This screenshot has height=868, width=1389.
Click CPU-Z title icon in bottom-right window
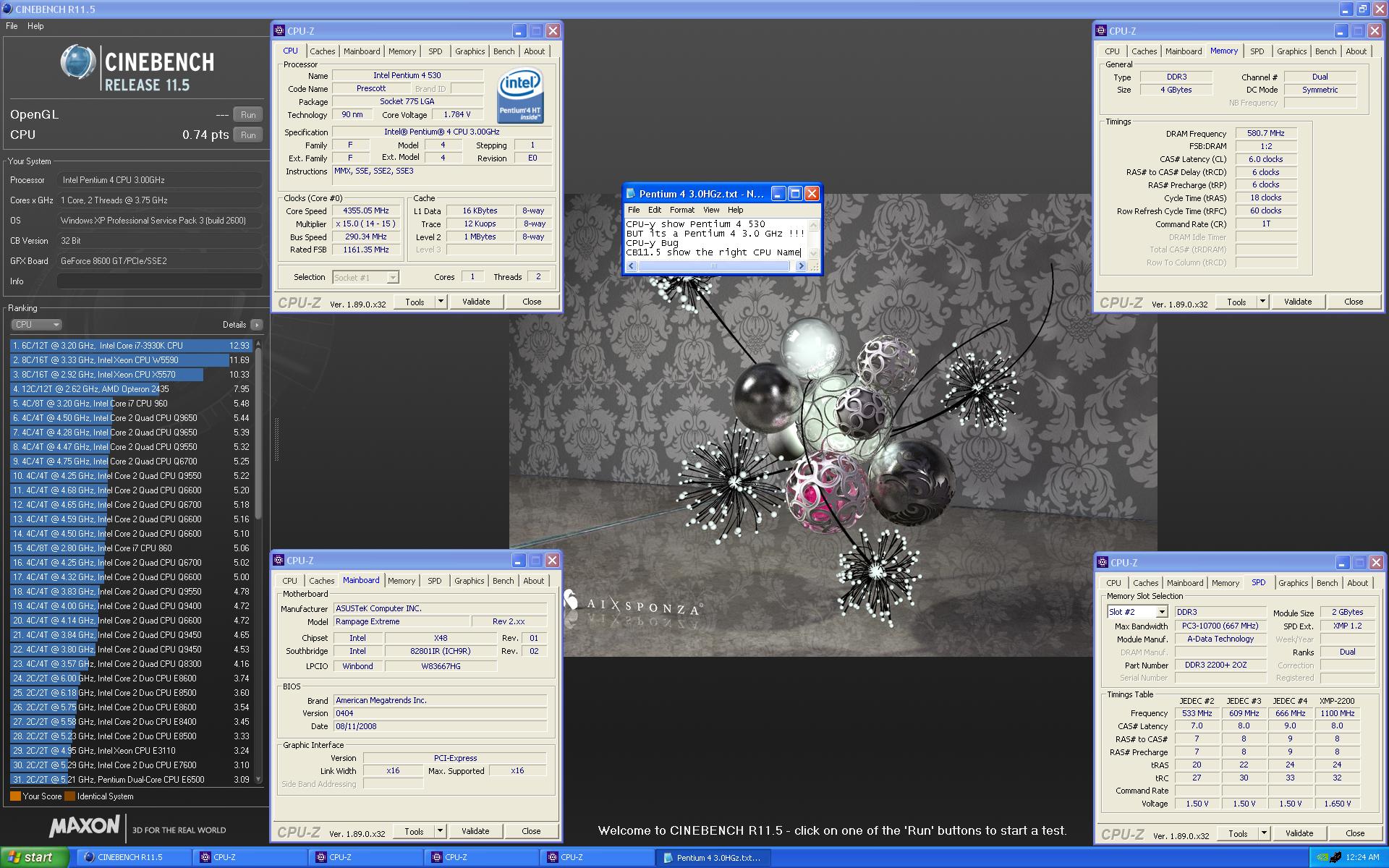(1103, 563)
